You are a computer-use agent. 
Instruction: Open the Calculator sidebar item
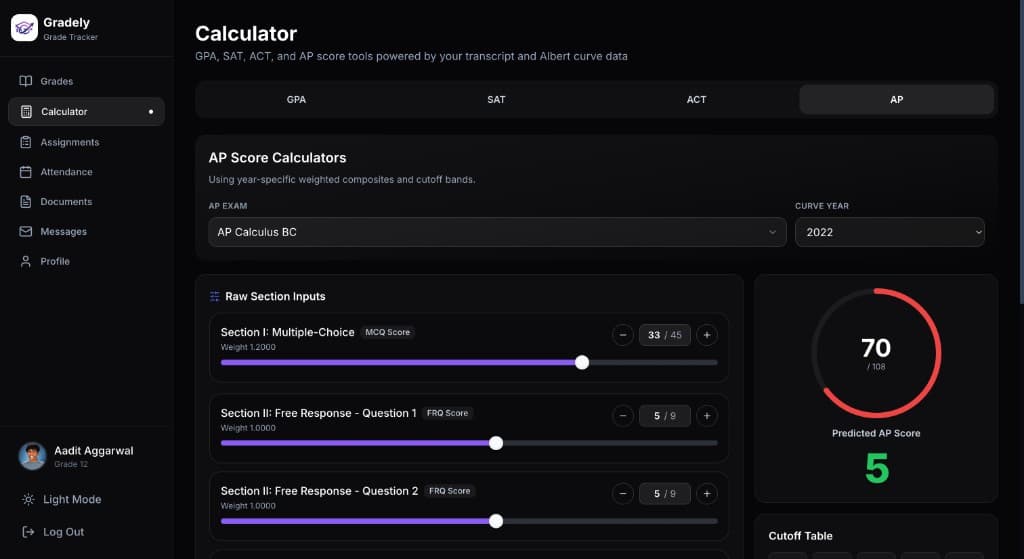click(86, 112)
